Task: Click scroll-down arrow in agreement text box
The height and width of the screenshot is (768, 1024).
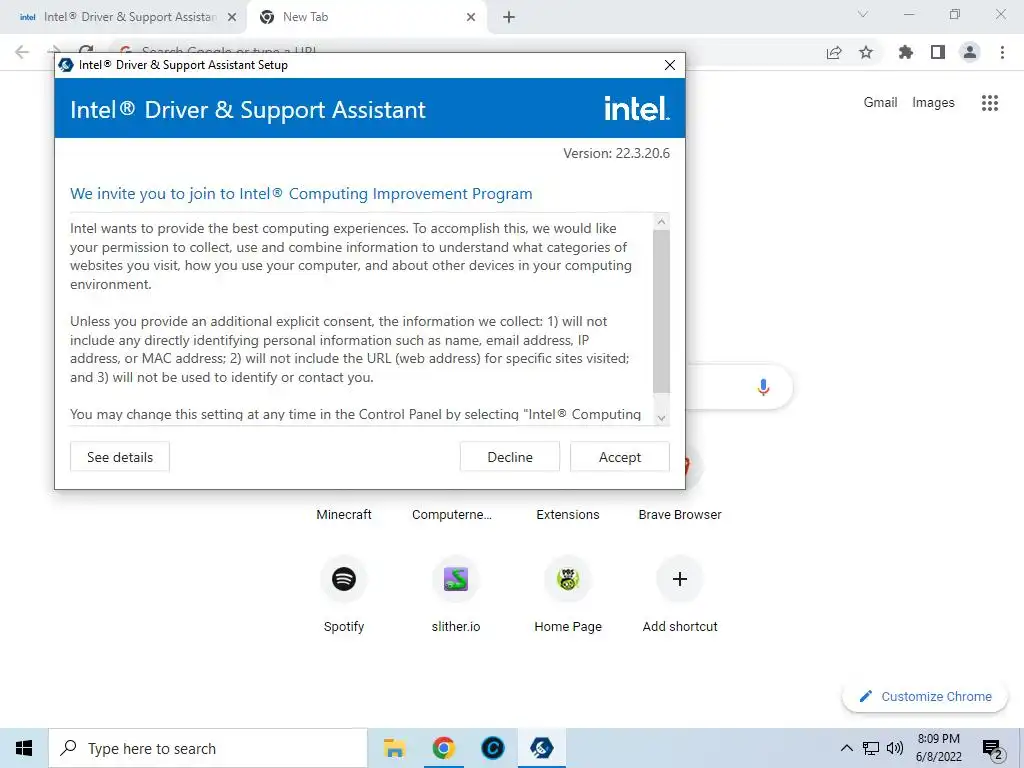Action: [x=661, y=418]
